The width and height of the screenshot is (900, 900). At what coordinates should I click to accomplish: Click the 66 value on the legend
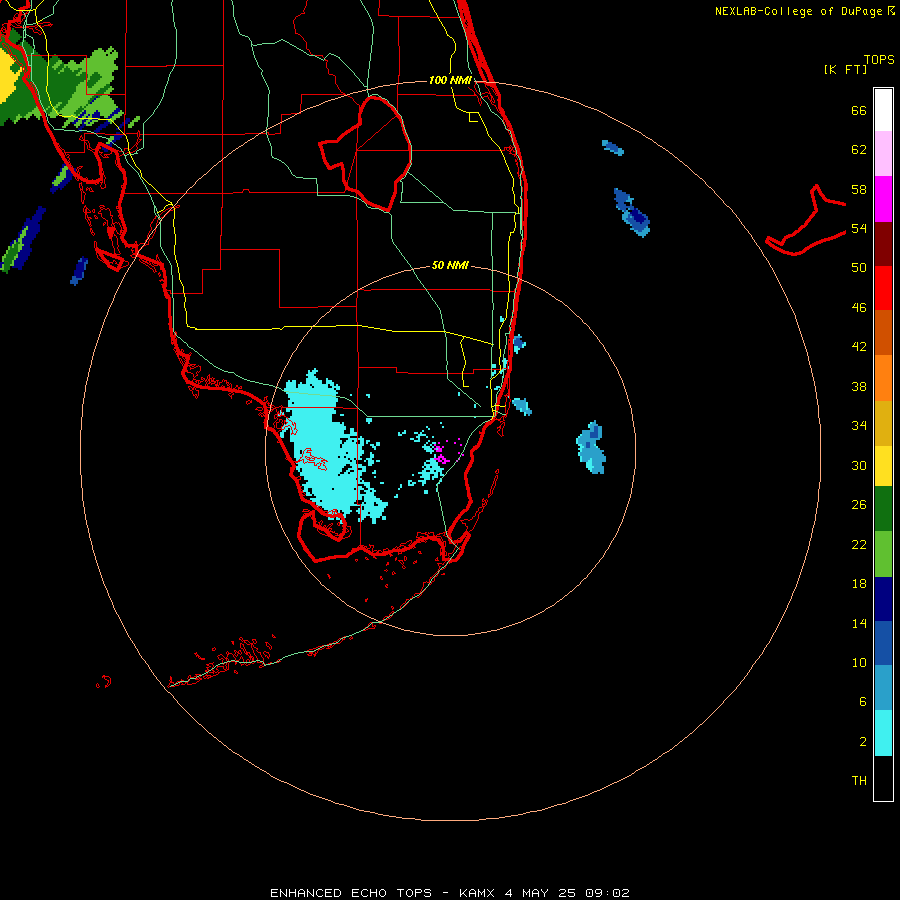pos(859,110)
